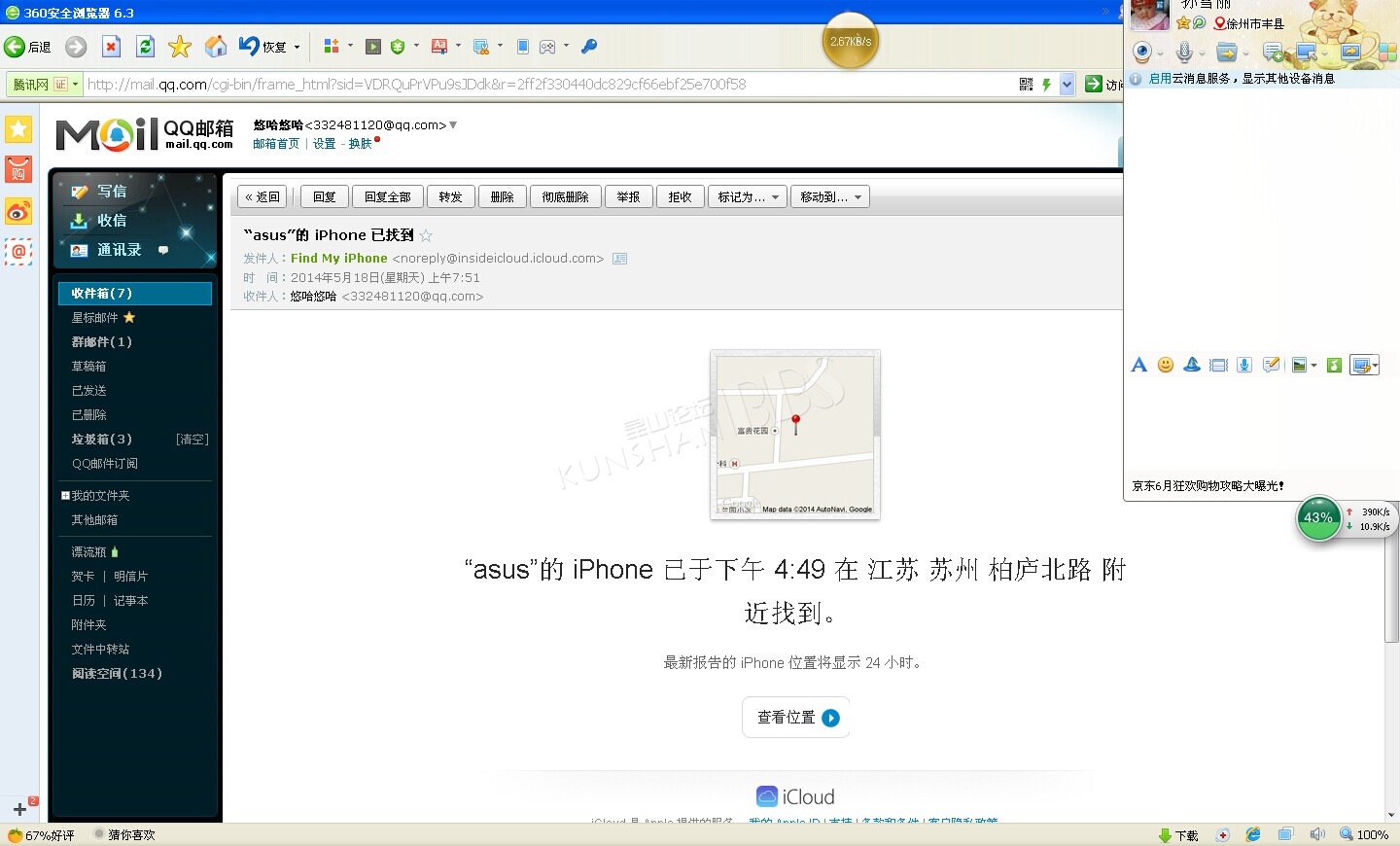Stop page loading with red X icon
This screenshot has width=1400, height=846.
click(112, 47)
